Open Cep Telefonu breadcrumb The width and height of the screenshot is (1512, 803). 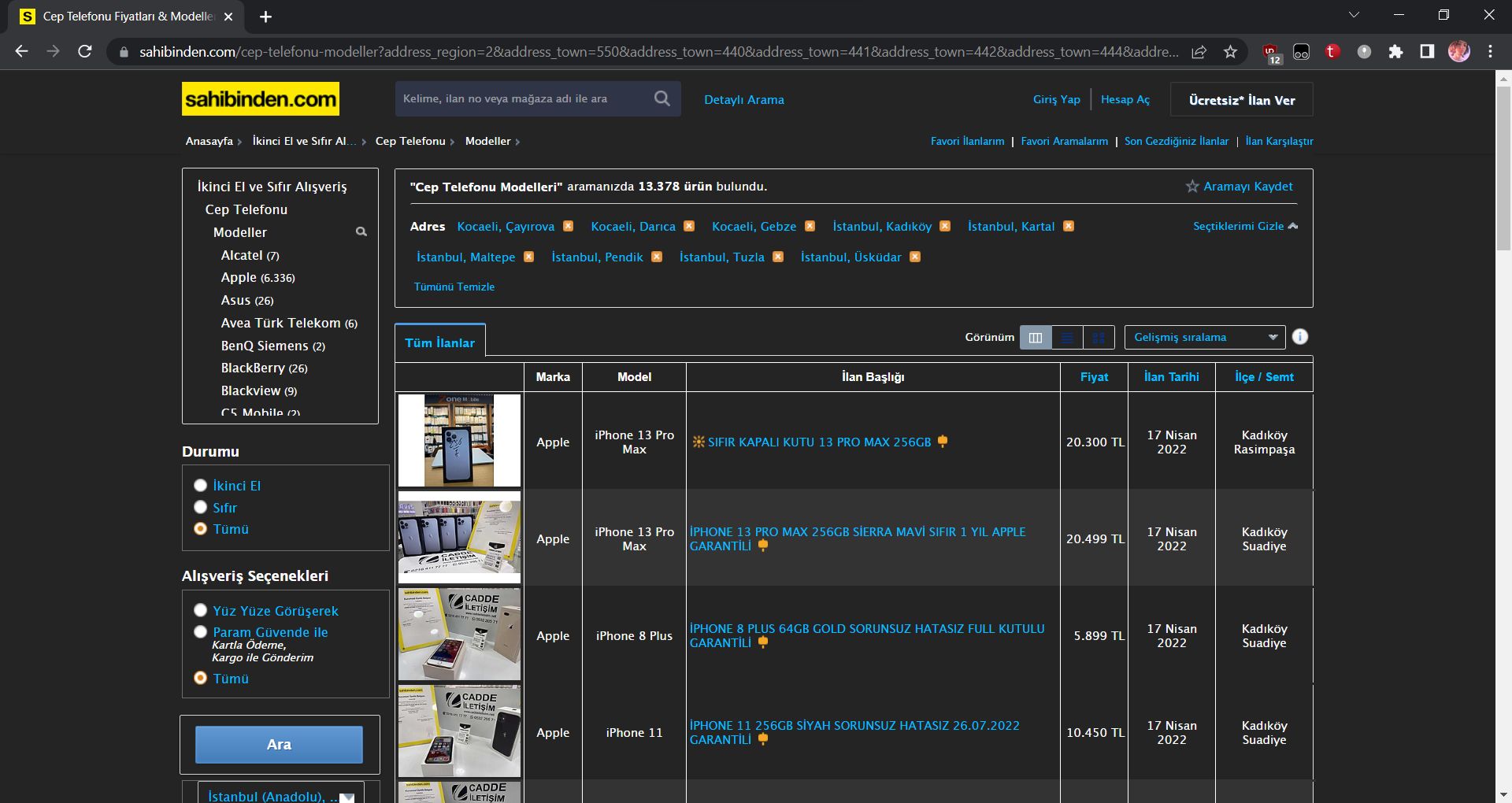[410, 141]
